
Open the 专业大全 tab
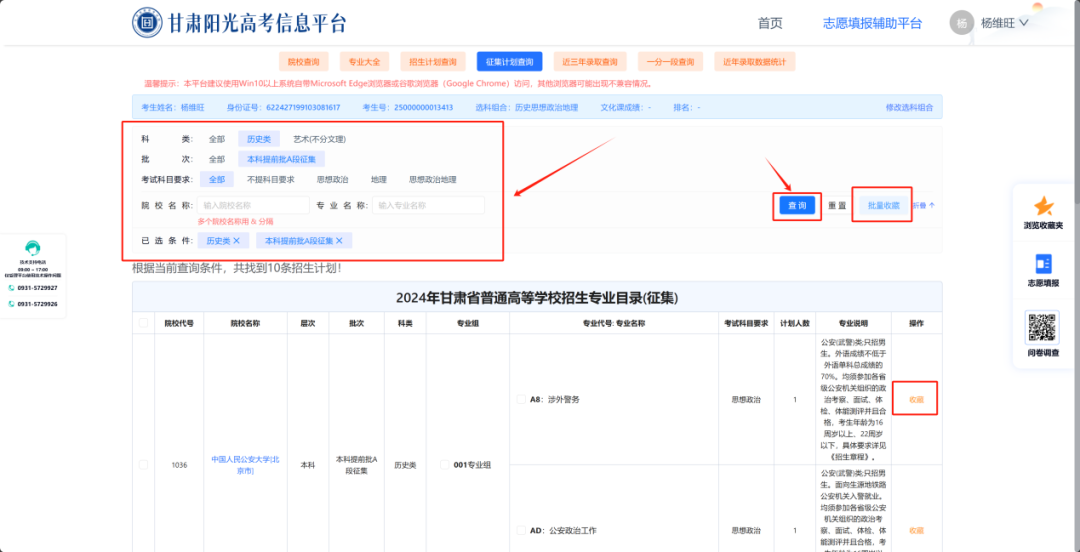tap(364, 61)
